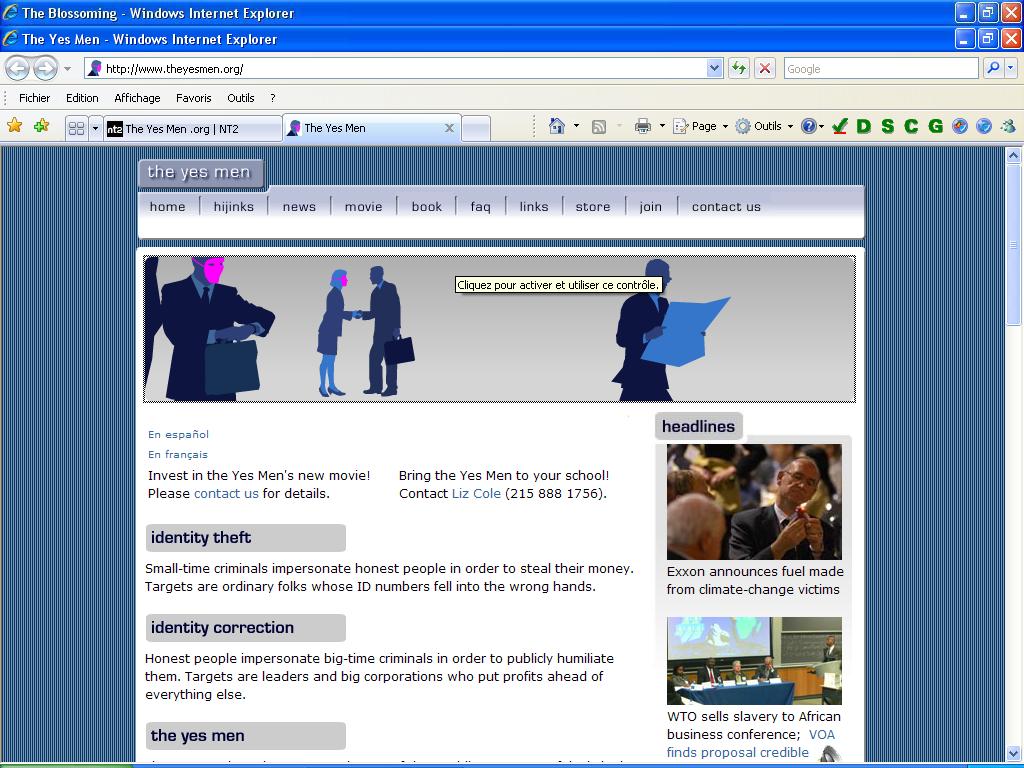Open the store nav link
Screen dimensions: 1024x768
[592, 206]
